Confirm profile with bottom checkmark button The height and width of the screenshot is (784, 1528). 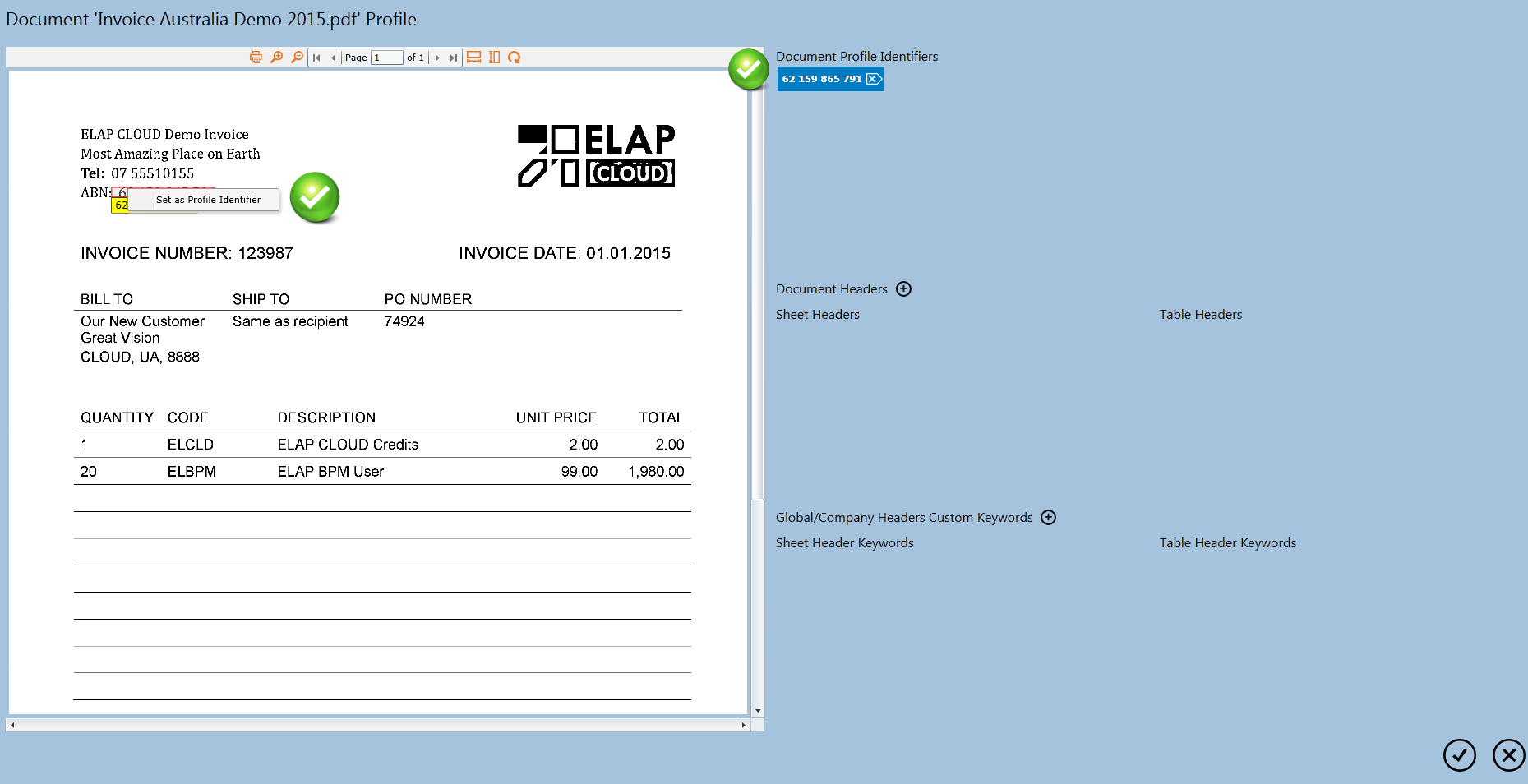click(1459, 755)
